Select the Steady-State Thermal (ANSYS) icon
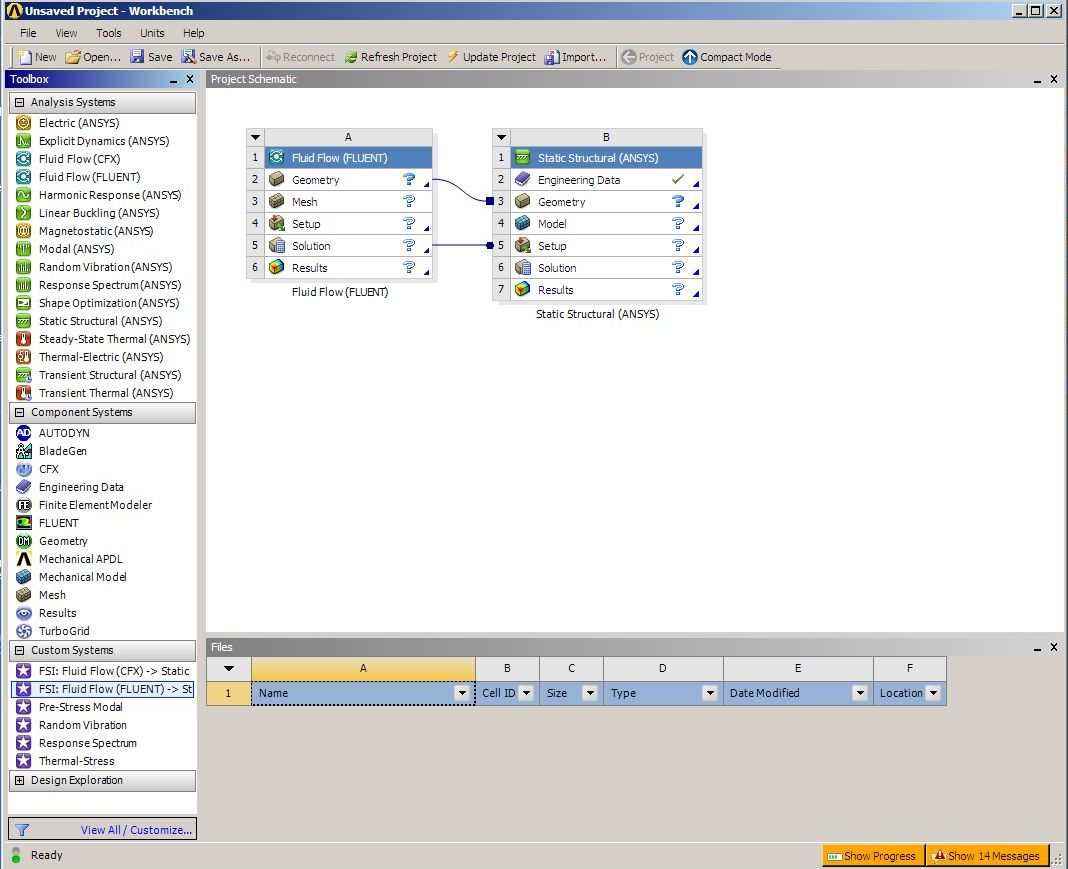The height and width of the screenshot is (869, 1068). (x=24, y=338)
